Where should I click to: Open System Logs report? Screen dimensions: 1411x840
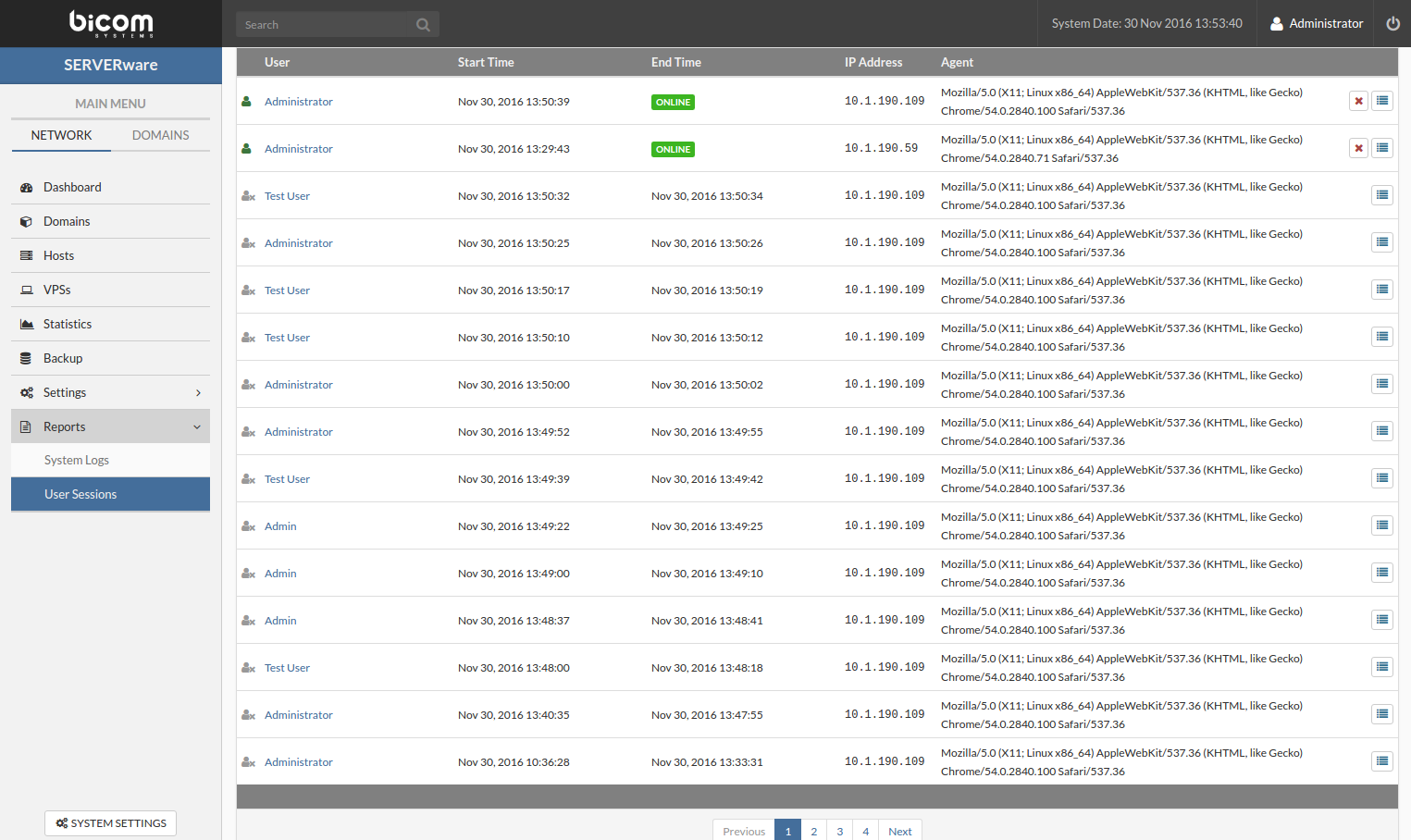click(x=77, y=461)
